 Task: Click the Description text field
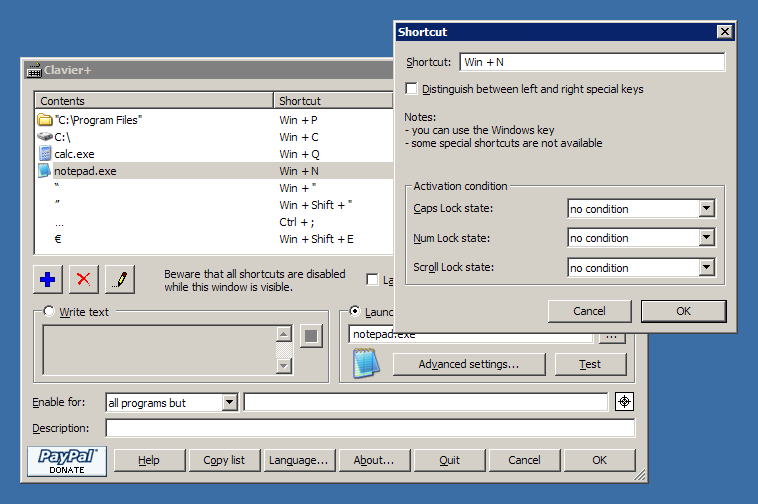[369, 428]
